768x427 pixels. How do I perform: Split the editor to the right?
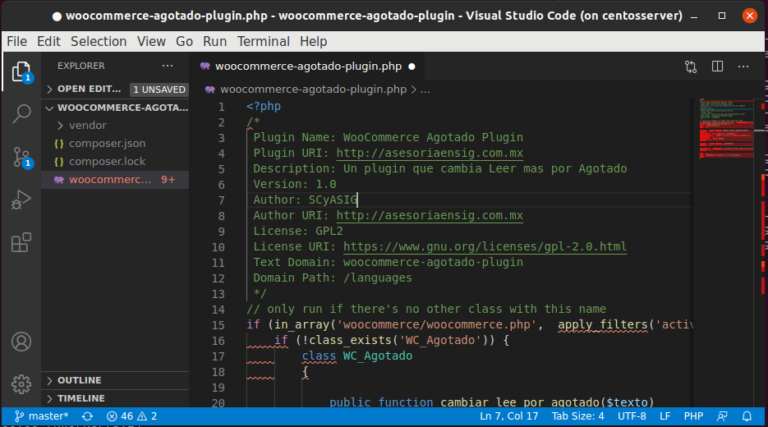718,66
